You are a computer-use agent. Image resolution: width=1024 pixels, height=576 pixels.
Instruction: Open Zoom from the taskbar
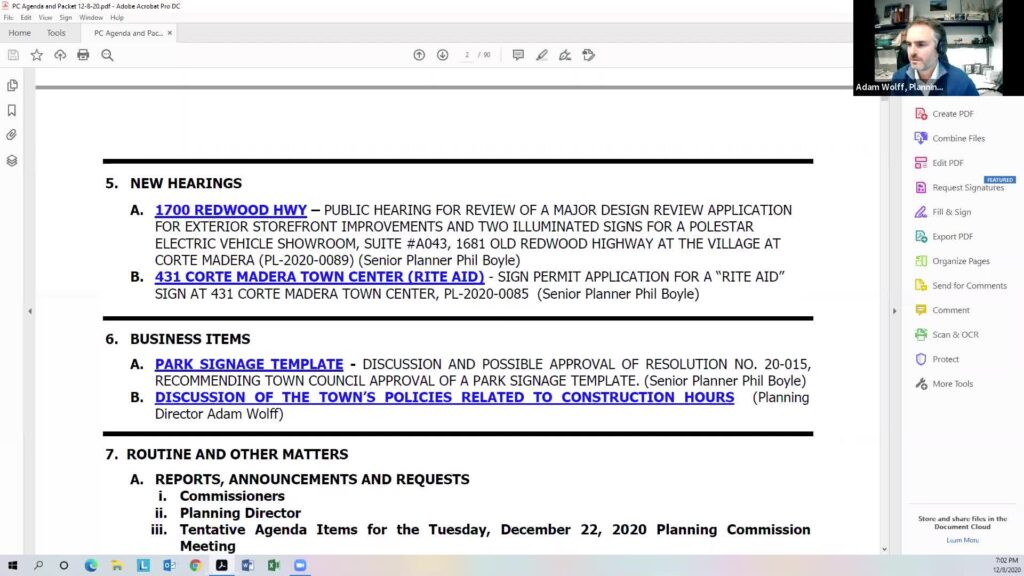point(300,566)
